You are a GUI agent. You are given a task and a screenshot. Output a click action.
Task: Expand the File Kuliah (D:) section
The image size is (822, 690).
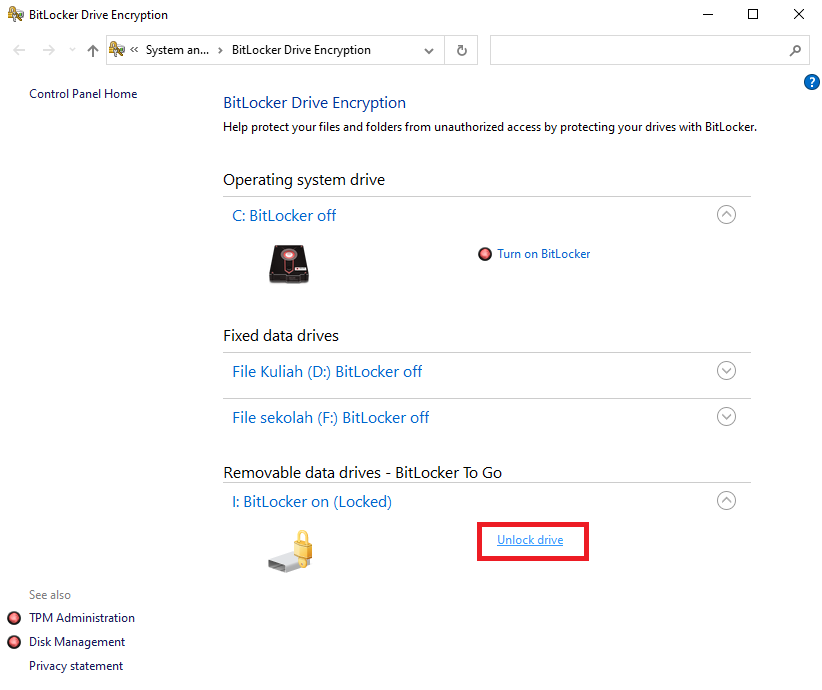(726, 370)
